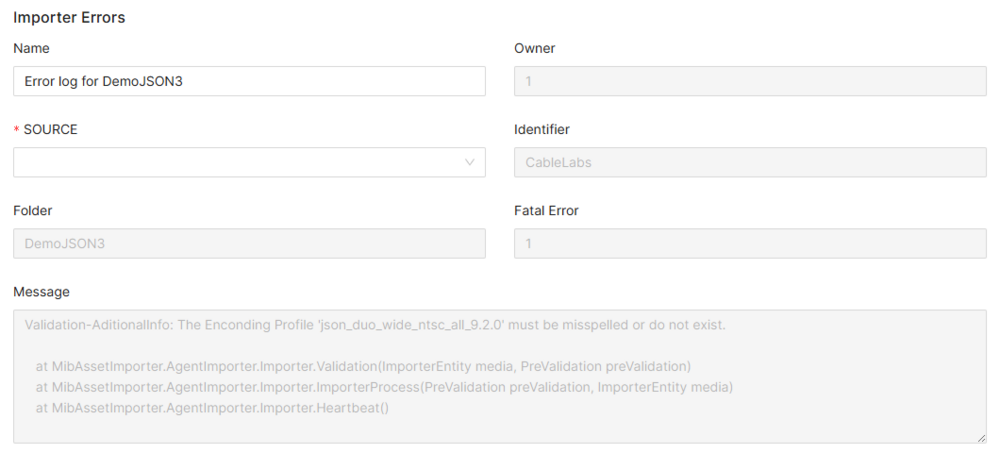This screenshot has width=1000, height=453.
Task: Click the Message label
Action: [41, 292]
